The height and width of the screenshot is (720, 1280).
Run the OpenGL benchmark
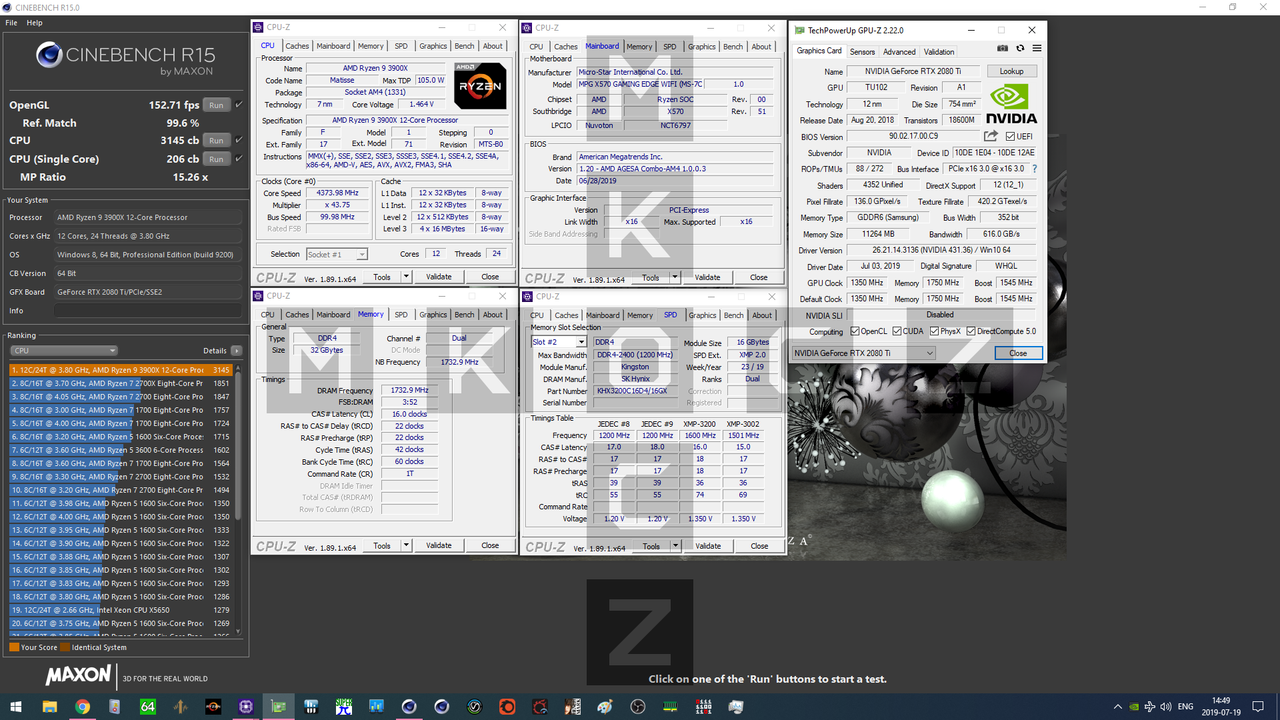216,104
